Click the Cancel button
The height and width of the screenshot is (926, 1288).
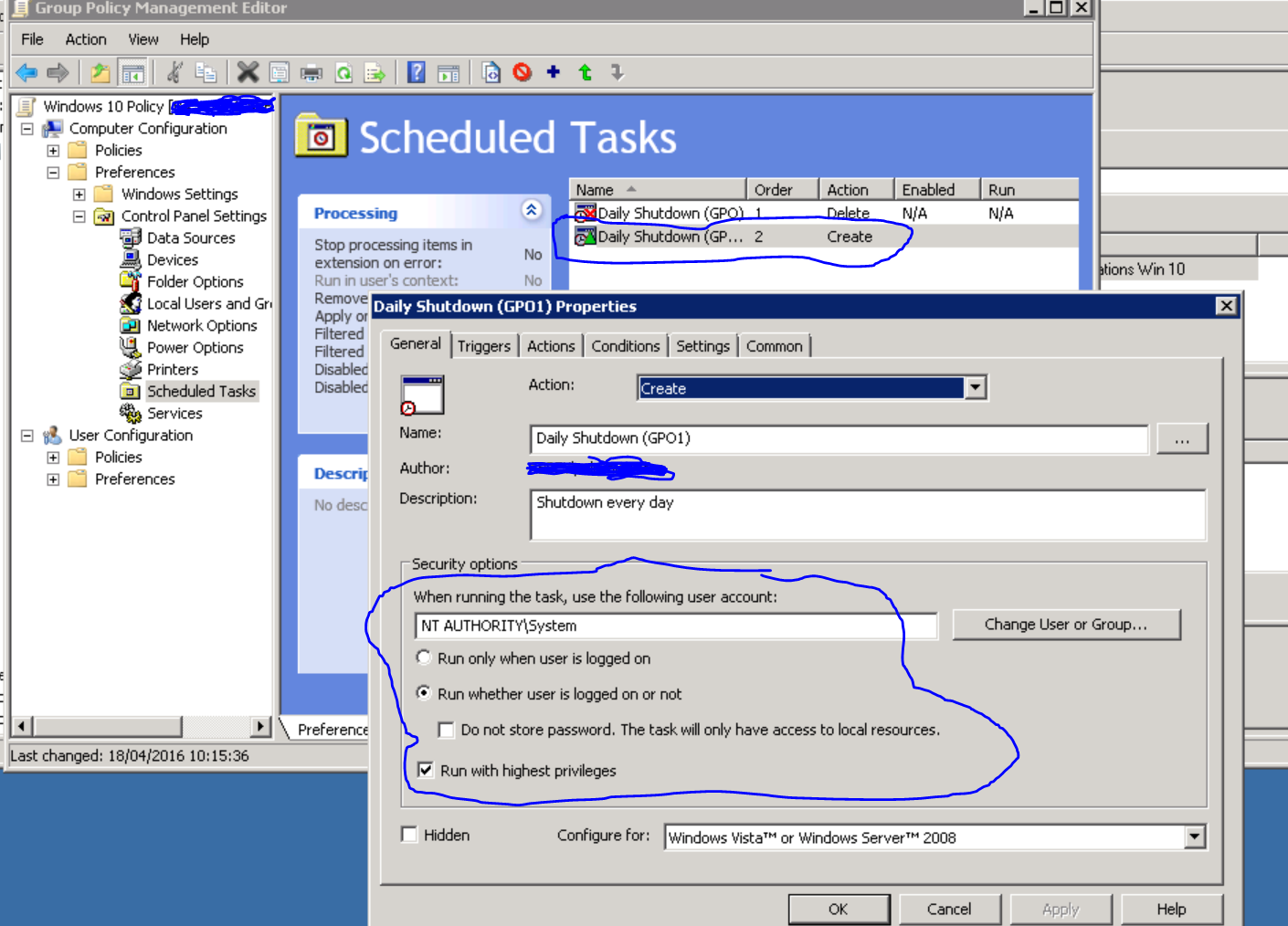click(x=949, y=909)
